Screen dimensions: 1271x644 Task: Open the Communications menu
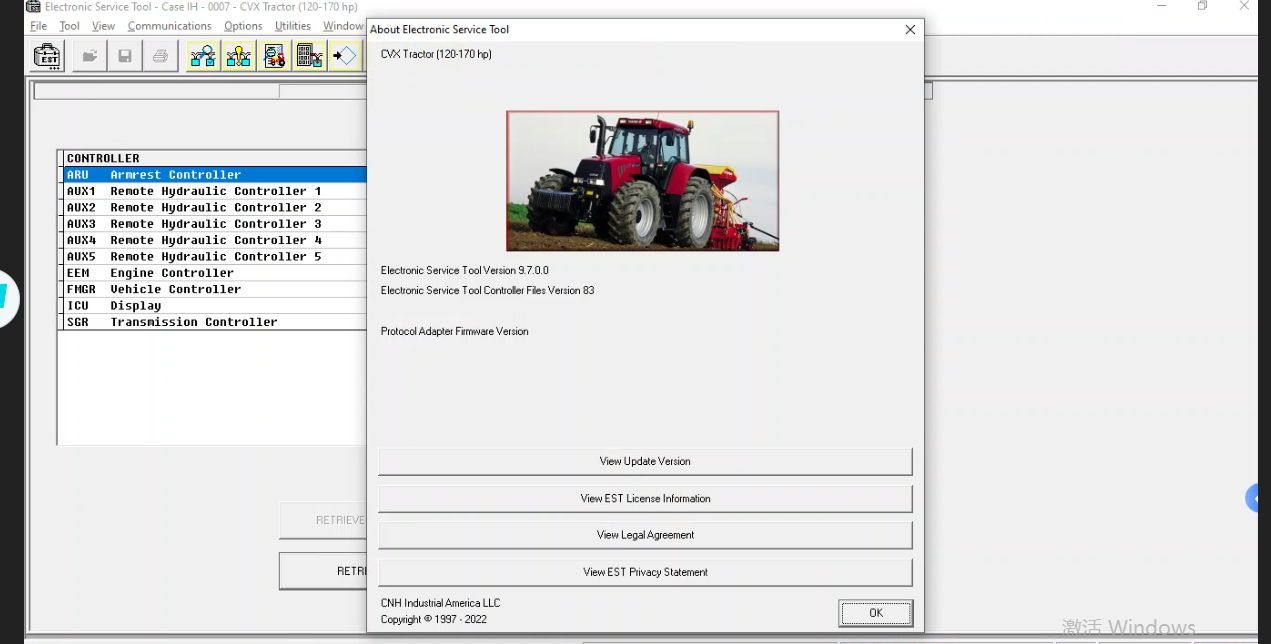point(169,26)
